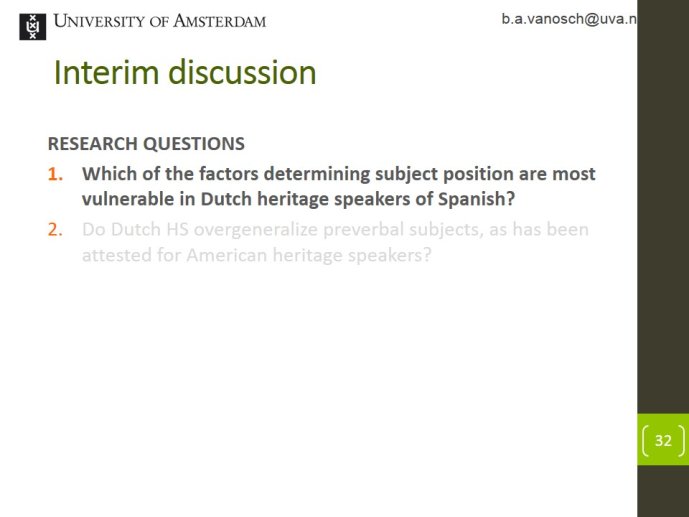
Task: Click the University of Amsterdam crest logo
Action: coord(33,26)
